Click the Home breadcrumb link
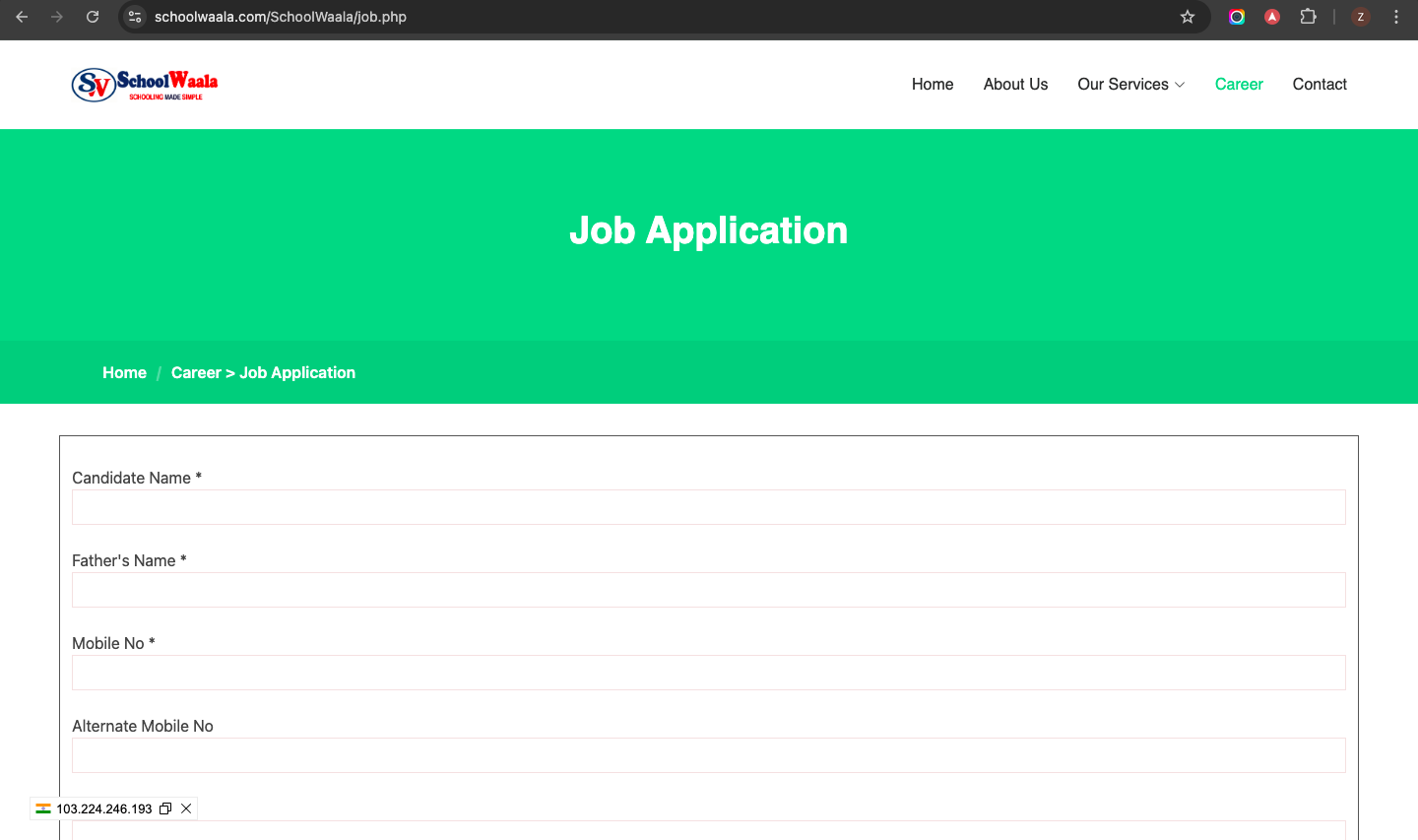 pyautogui.click(x=124, y=372)
